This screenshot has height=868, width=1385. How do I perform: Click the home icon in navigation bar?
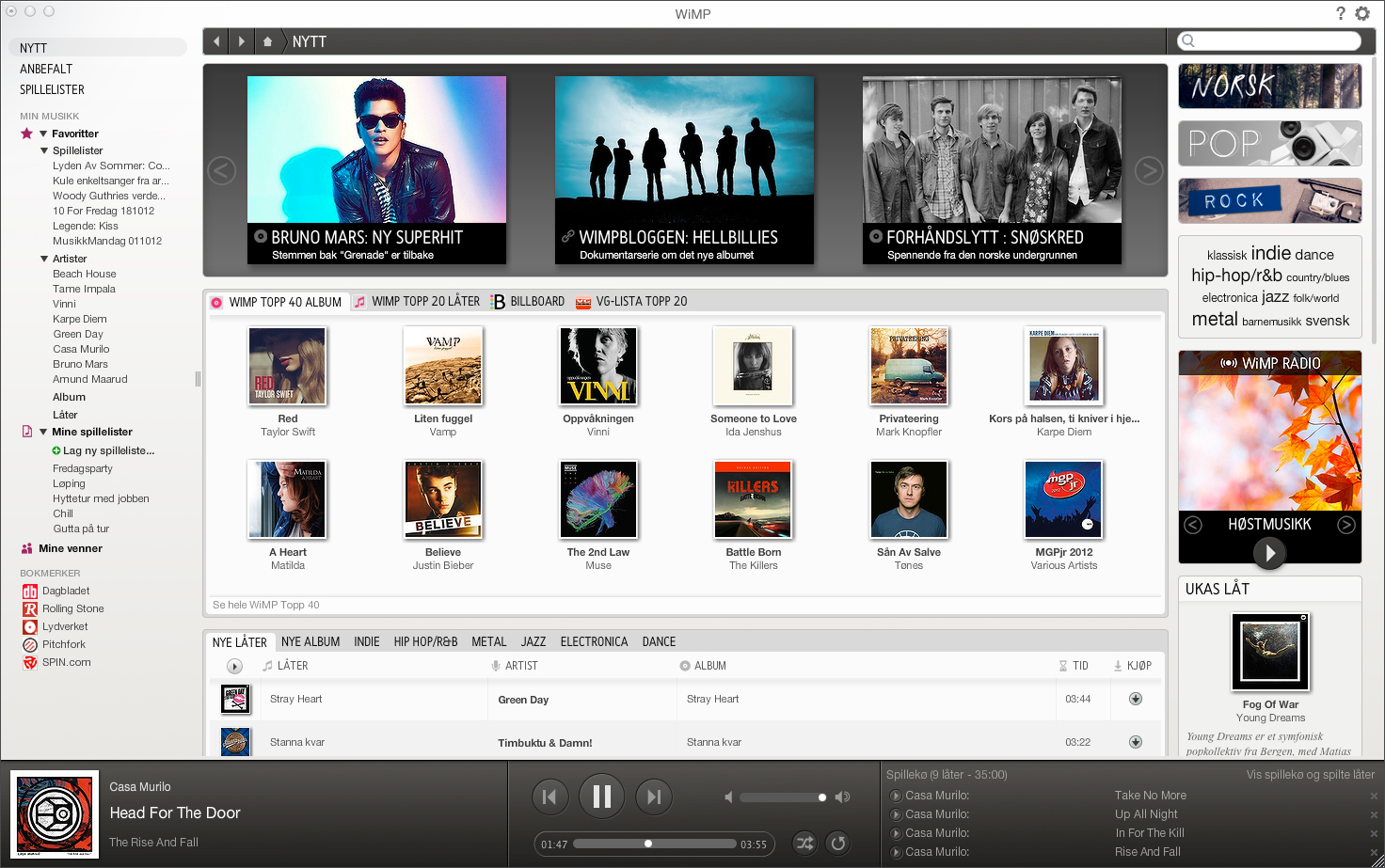coord(267,41)
